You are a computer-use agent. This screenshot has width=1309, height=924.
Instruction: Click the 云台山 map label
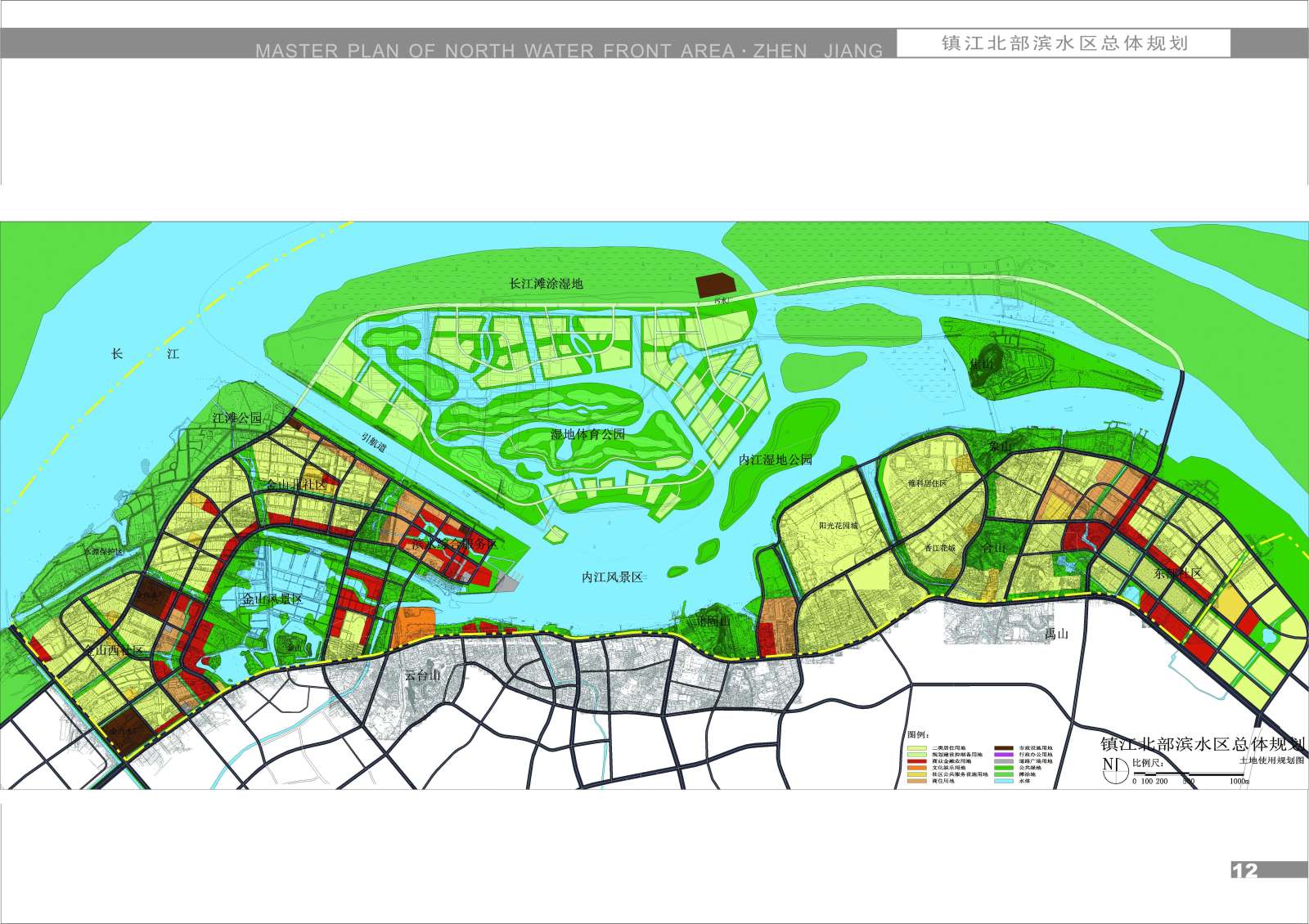[423, 676]
